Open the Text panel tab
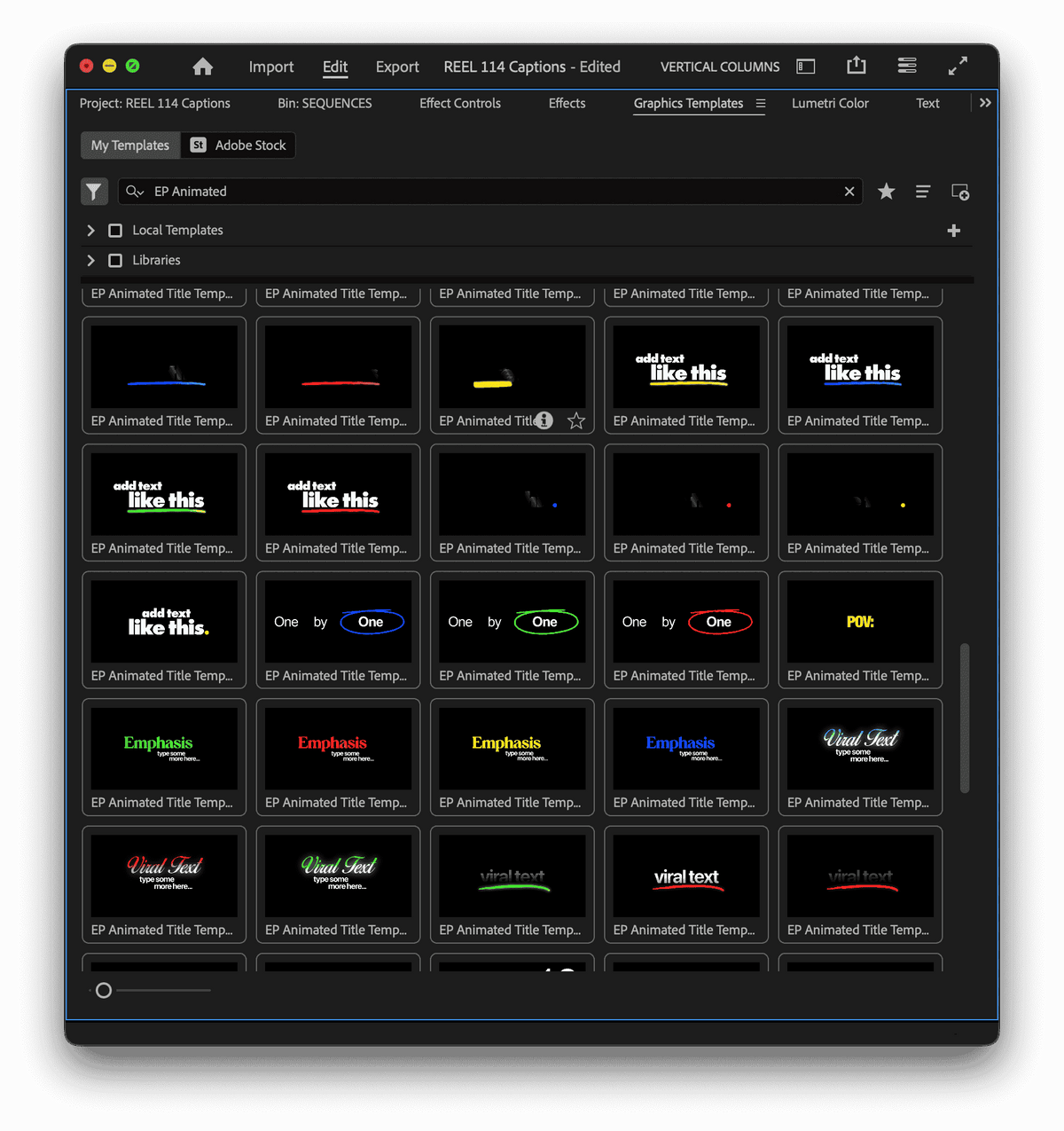1064x1131 pixels. point(927,103)
